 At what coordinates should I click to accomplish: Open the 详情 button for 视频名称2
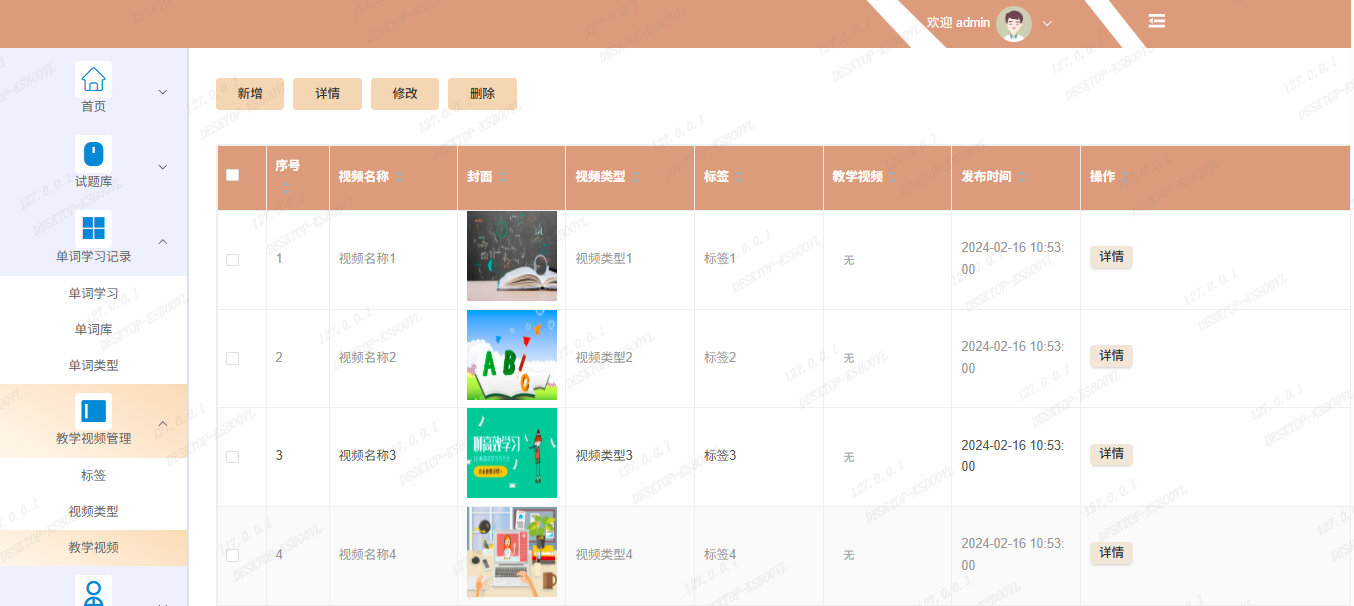pos(1111,356)
